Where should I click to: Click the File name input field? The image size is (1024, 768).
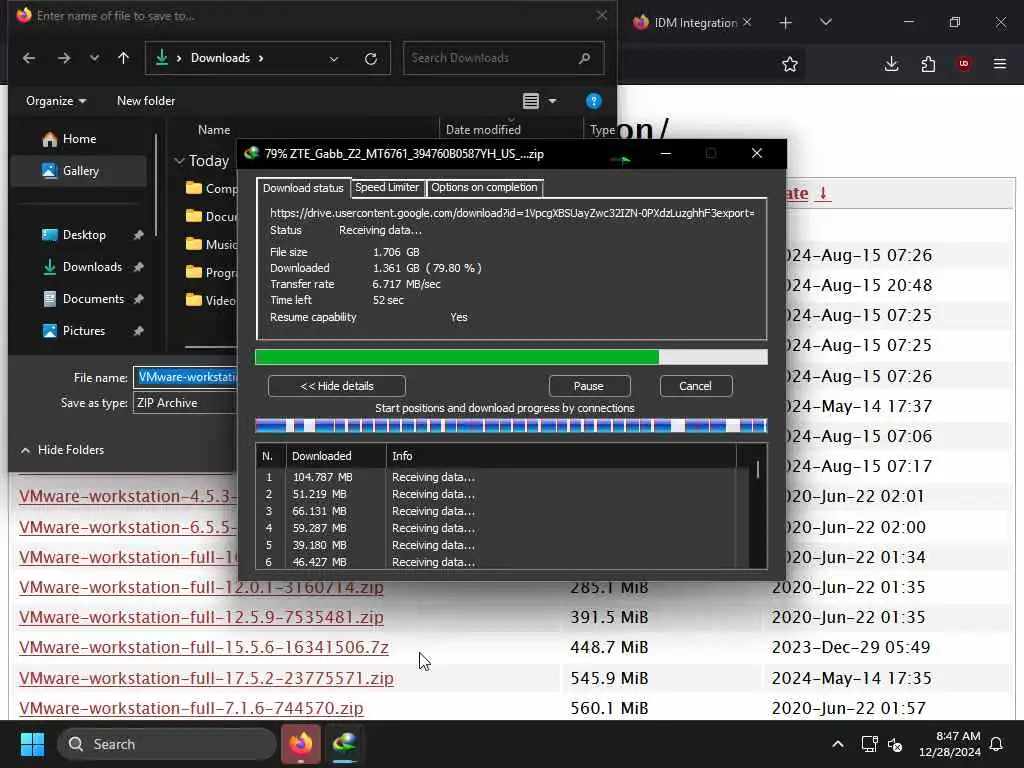[187, 377]
